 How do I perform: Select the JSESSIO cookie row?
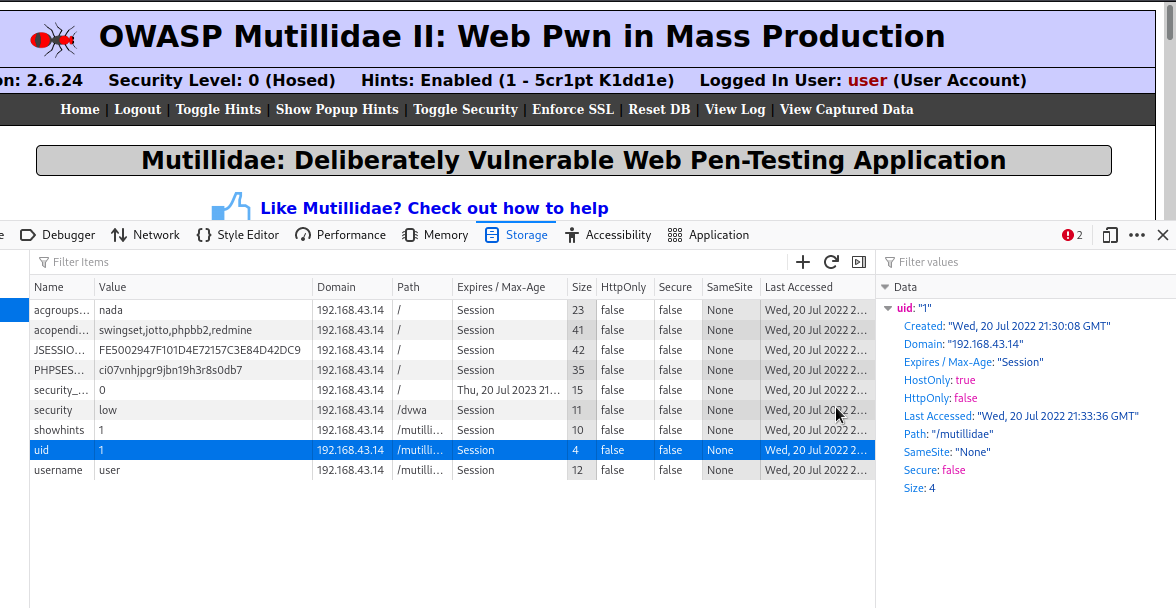point(452,350)
